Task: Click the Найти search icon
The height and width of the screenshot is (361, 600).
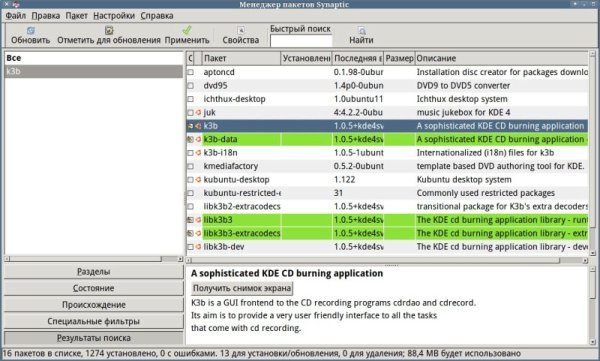Action: [x=361, y=30]
